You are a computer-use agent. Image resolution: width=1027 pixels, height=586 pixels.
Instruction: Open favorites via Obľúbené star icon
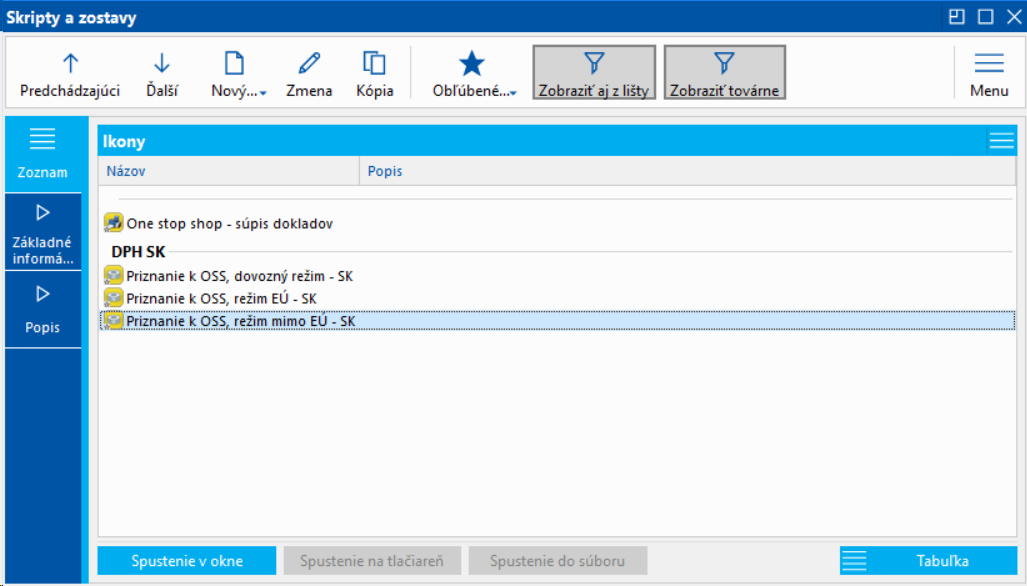(471, 64)
